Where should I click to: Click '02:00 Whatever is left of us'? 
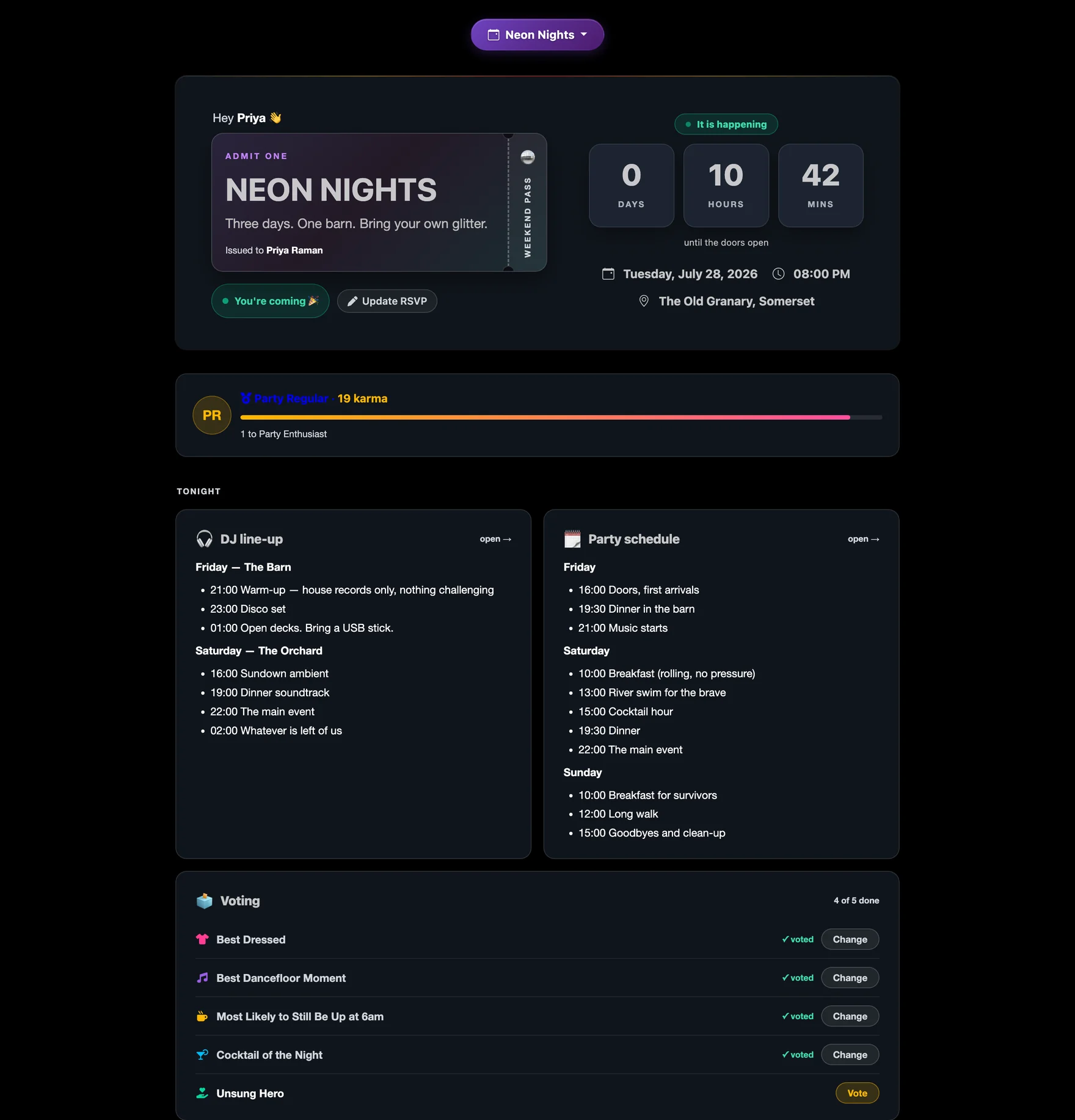point(276,730)
